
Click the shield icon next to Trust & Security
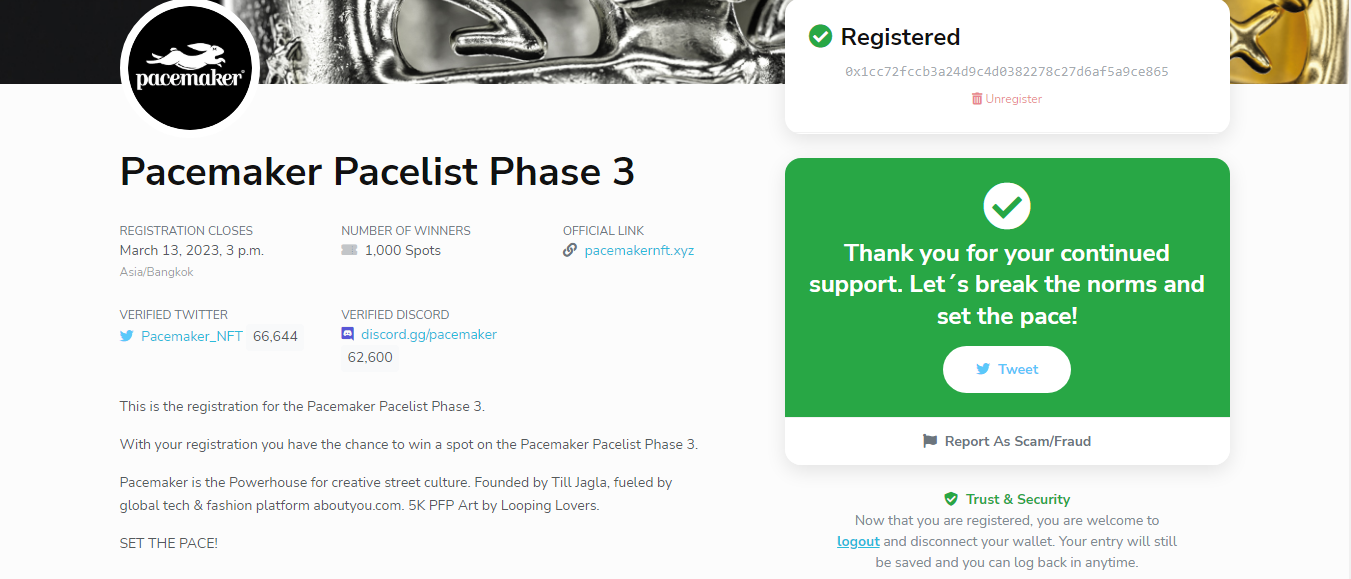point(951,499)
